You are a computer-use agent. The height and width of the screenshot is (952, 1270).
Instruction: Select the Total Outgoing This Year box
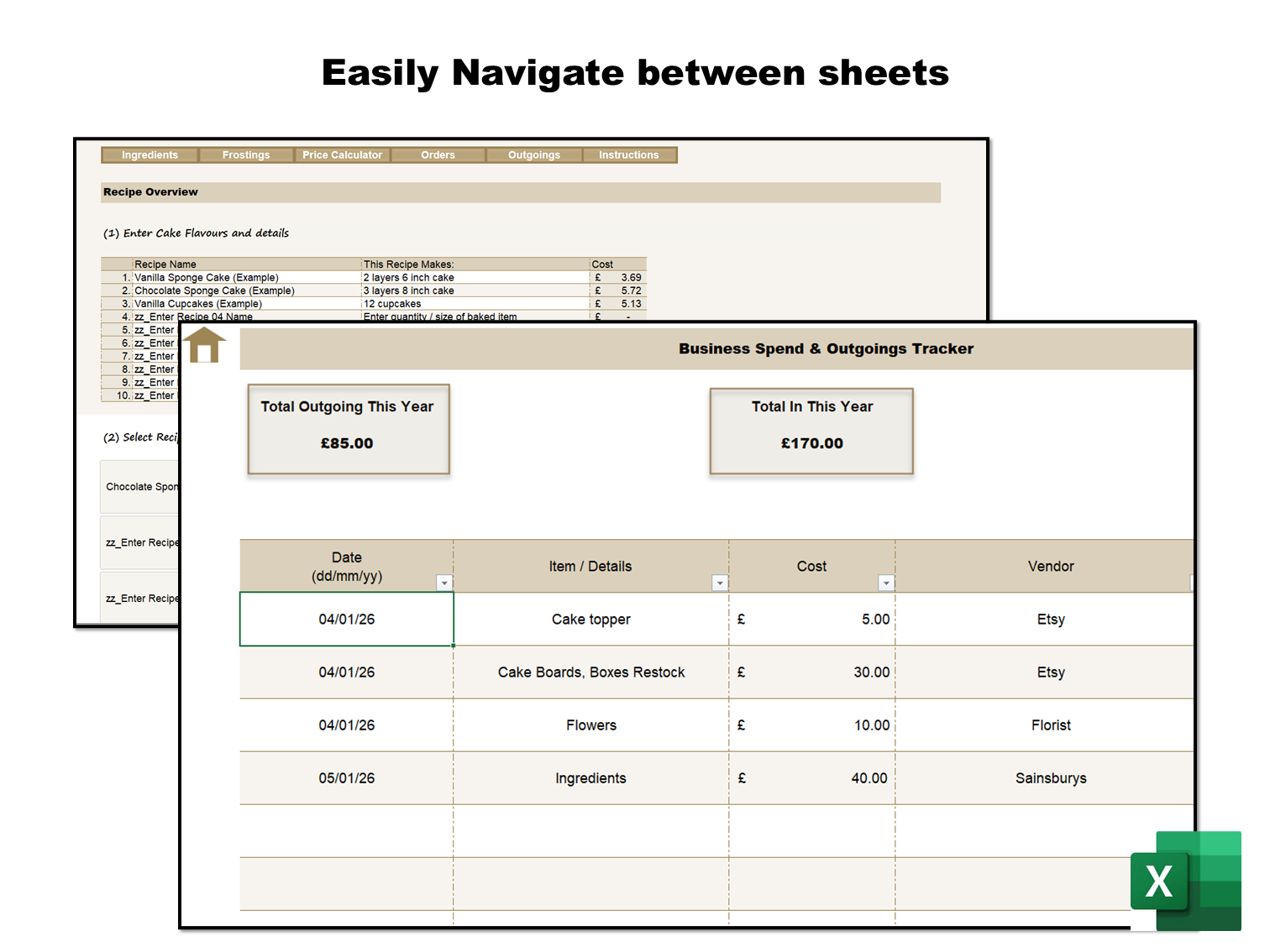[x=348, y=429]
